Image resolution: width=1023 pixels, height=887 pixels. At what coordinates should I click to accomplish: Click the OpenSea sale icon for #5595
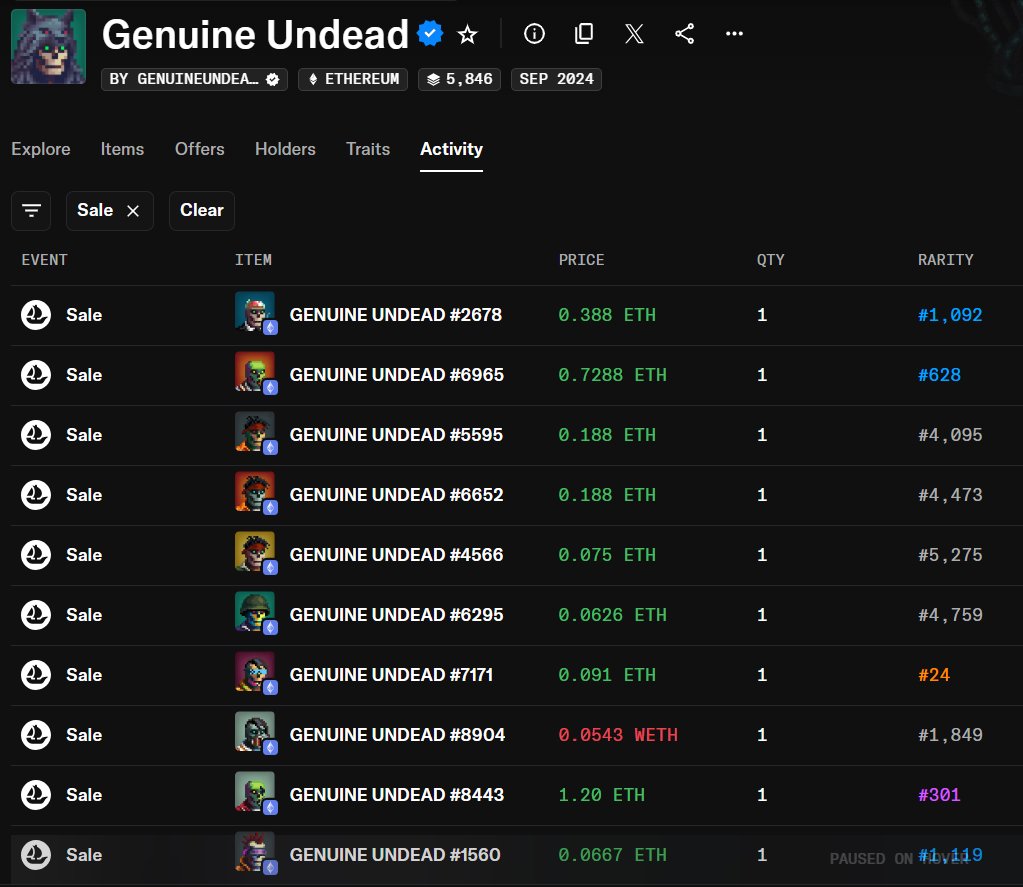coord(36,435)
